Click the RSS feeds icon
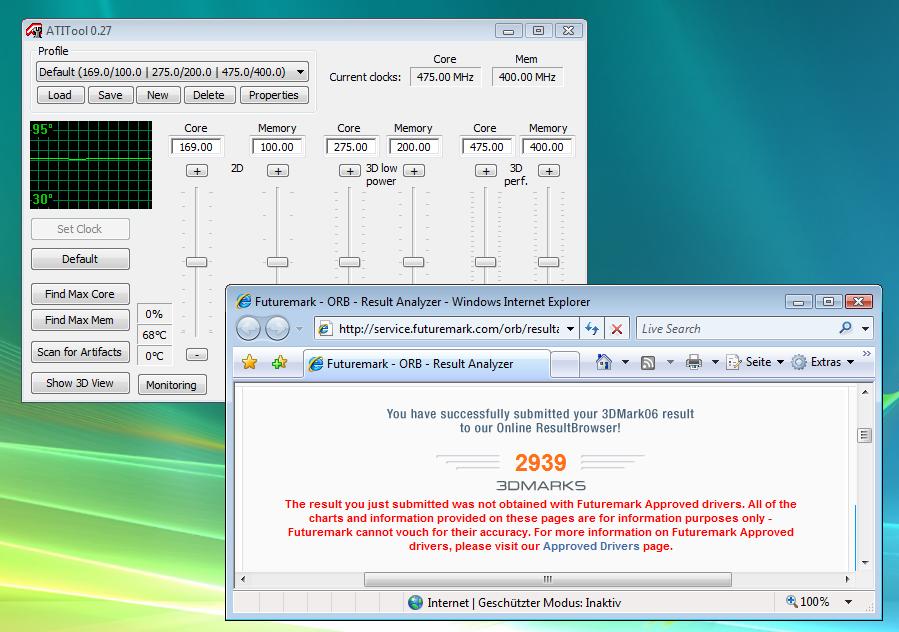 pyautogui.click(x=648, y=362)
